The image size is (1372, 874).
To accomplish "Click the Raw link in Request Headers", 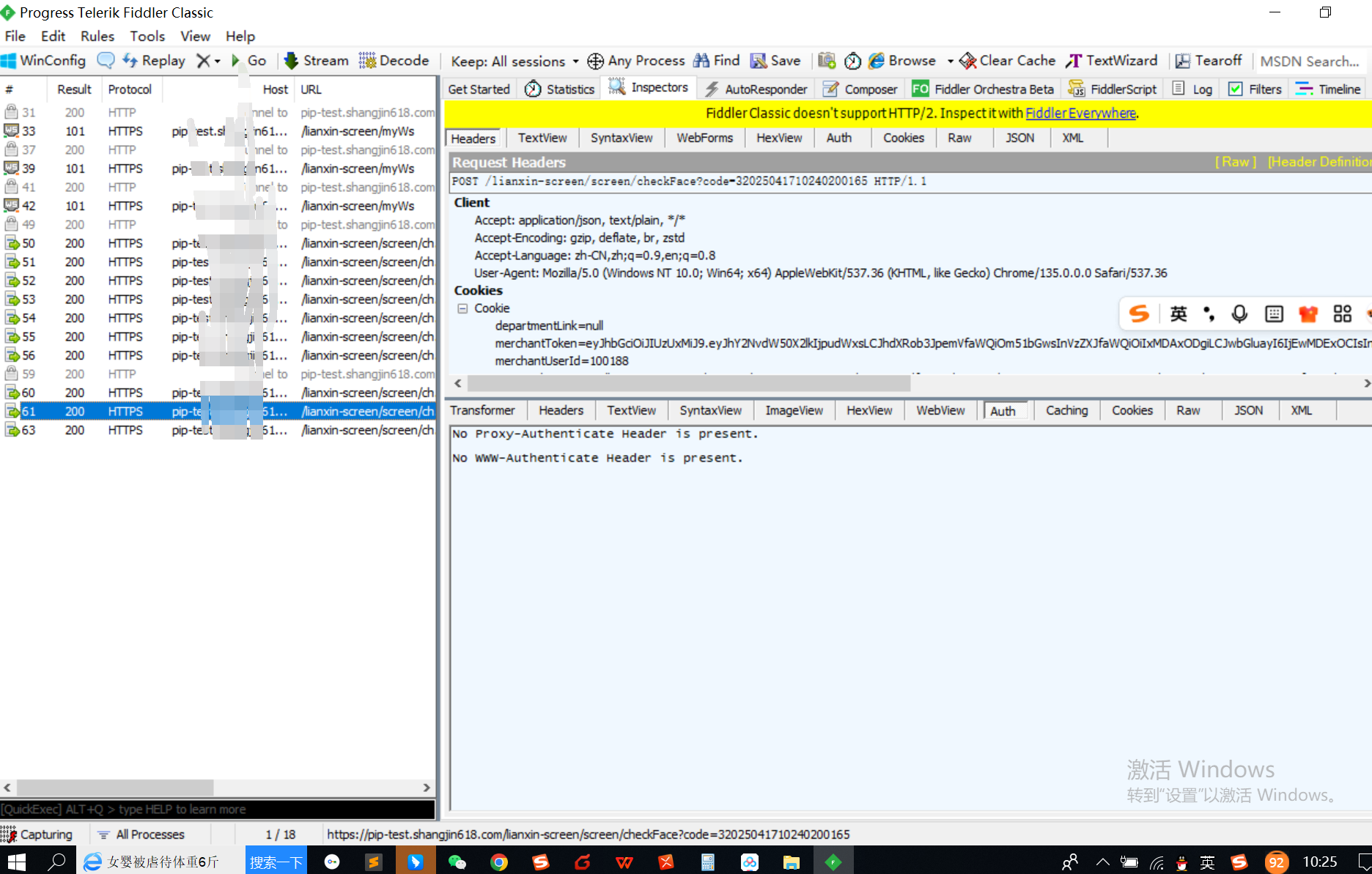I will click(1236, 162).
